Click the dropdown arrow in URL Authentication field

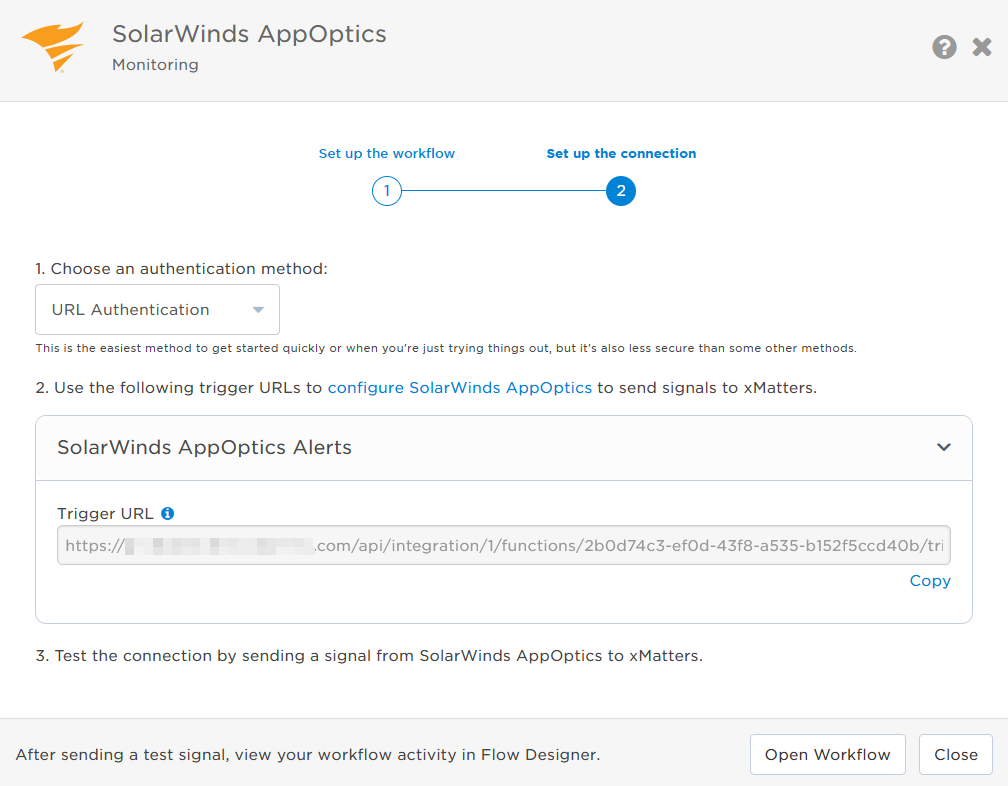(260, 309)
